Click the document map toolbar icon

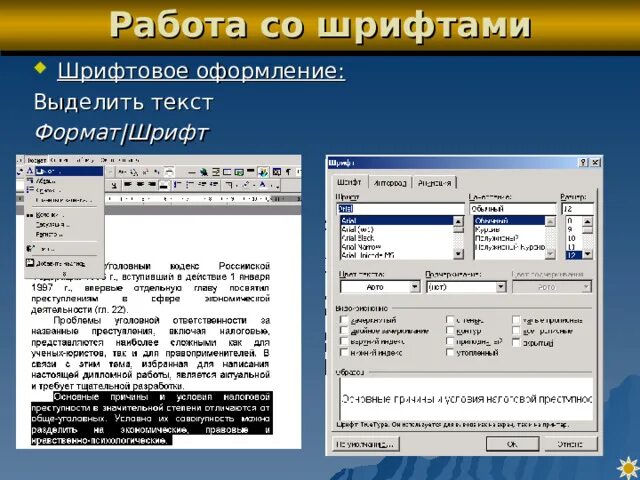pyautogui.click(x=276, y=172)
